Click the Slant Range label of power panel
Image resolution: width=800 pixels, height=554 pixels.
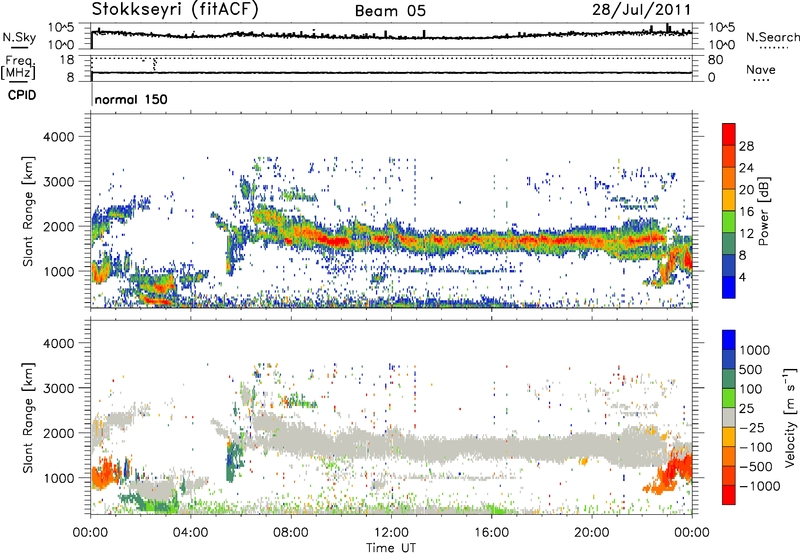coord(28,211)
